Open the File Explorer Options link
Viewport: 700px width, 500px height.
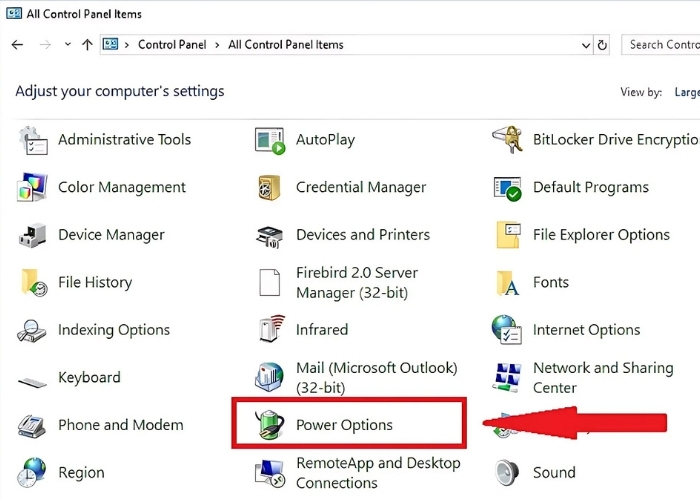click(601, 235)
